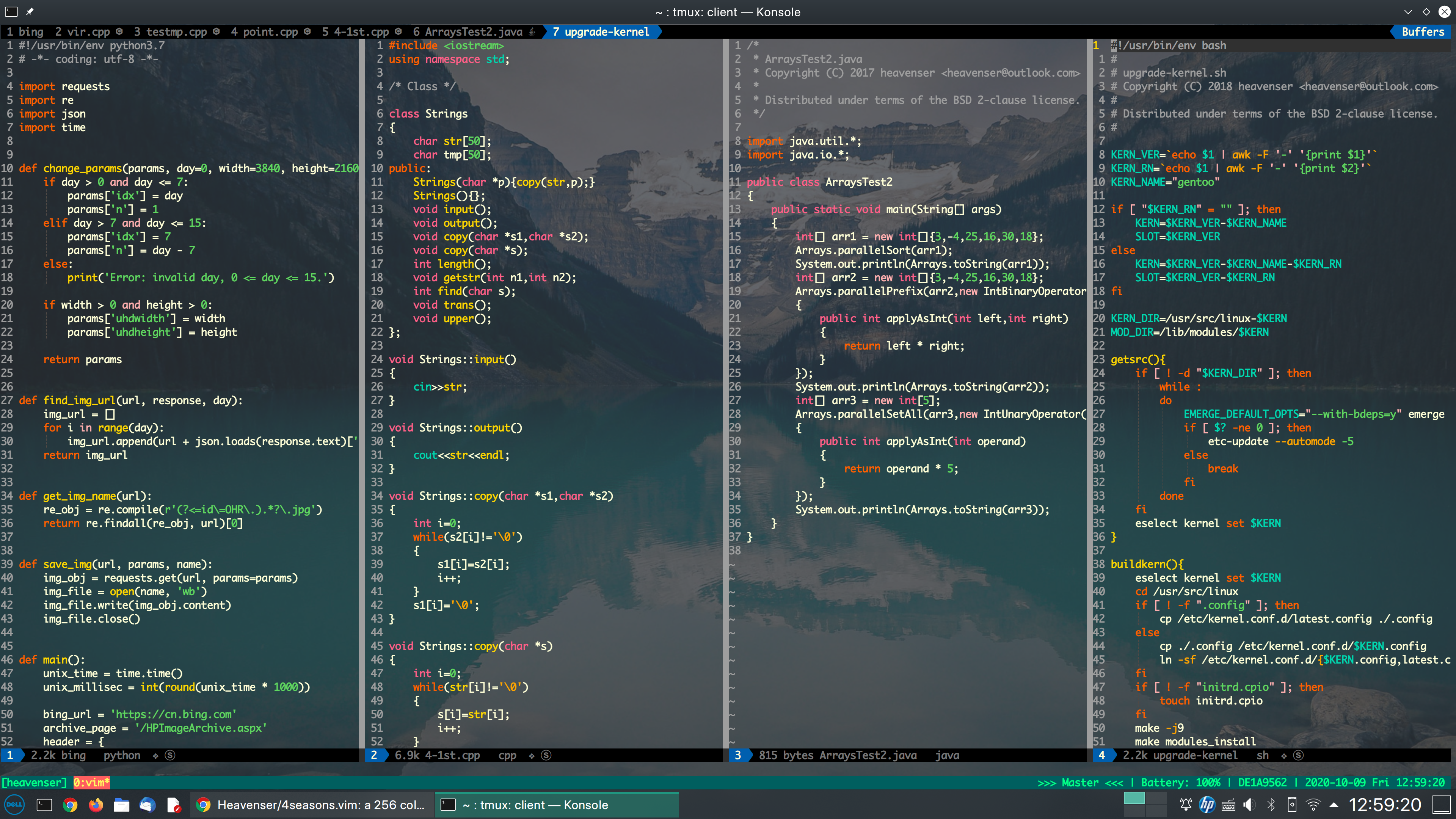Expand the hidden system tray icons arrow
Image resolution: width=1456 pixels, height=819 pixels.
tap(1334, 805)
